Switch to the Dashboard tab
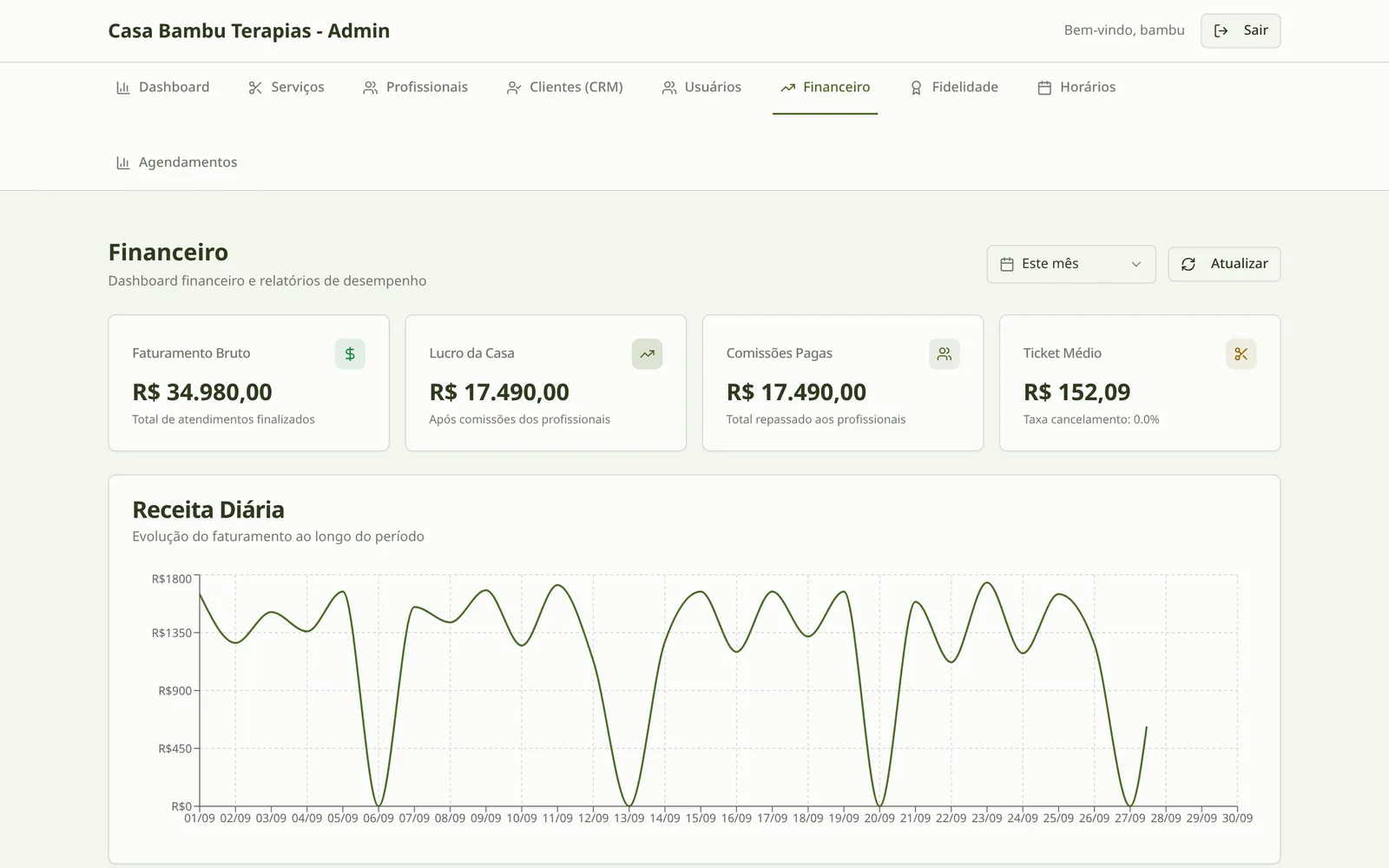The height and width of the screenshot is (868, 1389). (163, 88)
